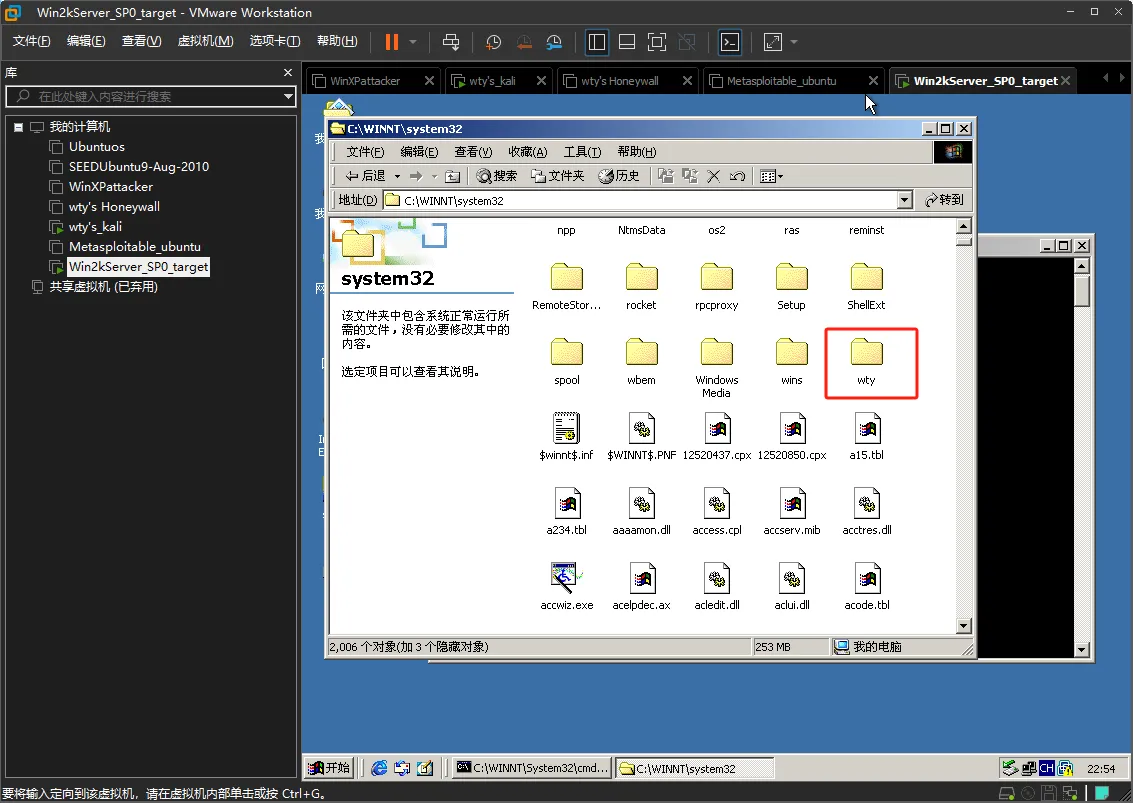
Task: Click the C:\WINNT\system32 address field
Action: click(639, 200)
